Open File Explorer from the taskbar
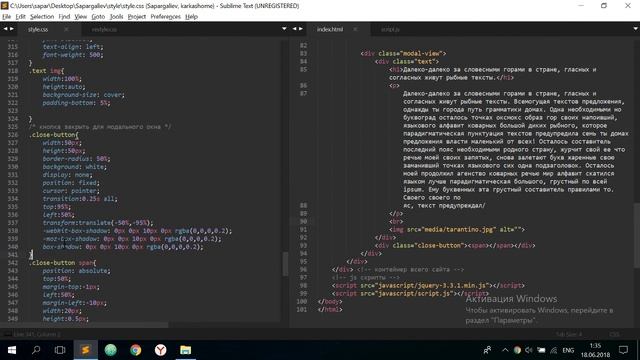This screenshot has height=360, width=640. [x=186, y=350]
